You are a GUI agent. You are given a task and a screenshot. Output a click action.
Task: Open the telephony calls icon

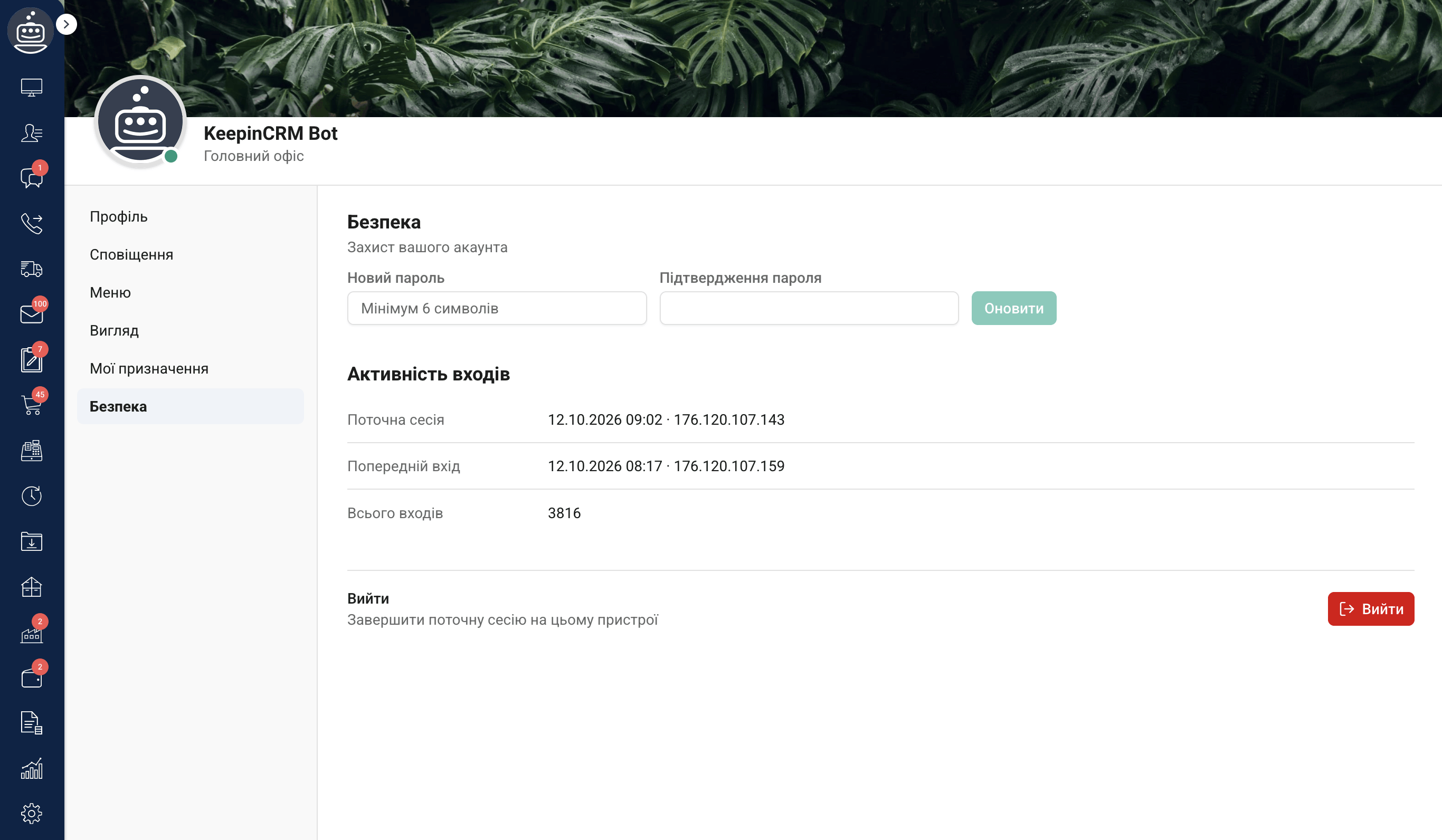32,223
